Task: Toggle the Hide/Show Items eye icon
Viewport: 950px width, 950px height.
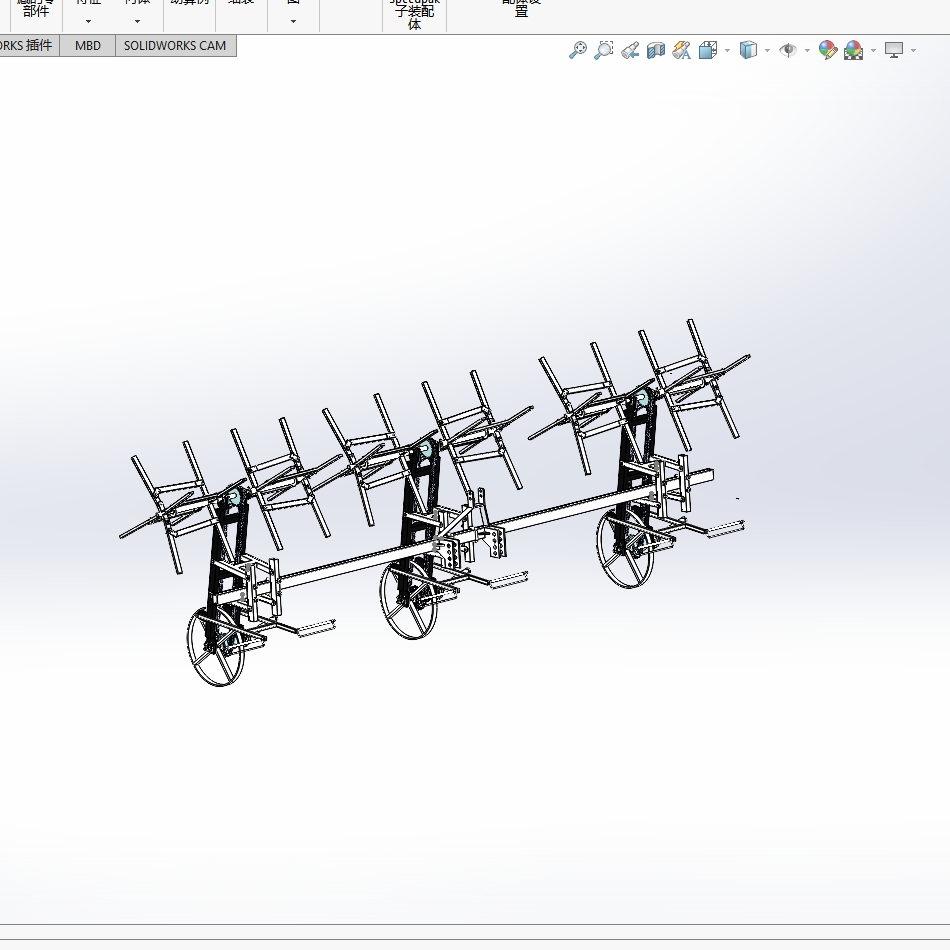Action: pos(788,50)
